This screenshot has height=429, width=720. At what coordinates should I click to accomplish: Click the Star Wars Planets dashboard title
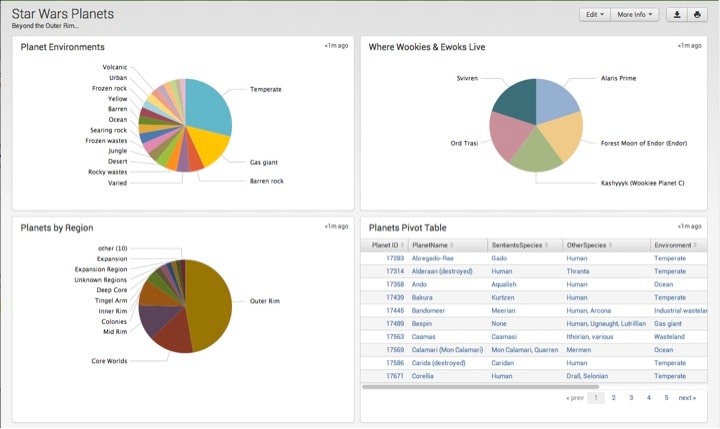62,14
